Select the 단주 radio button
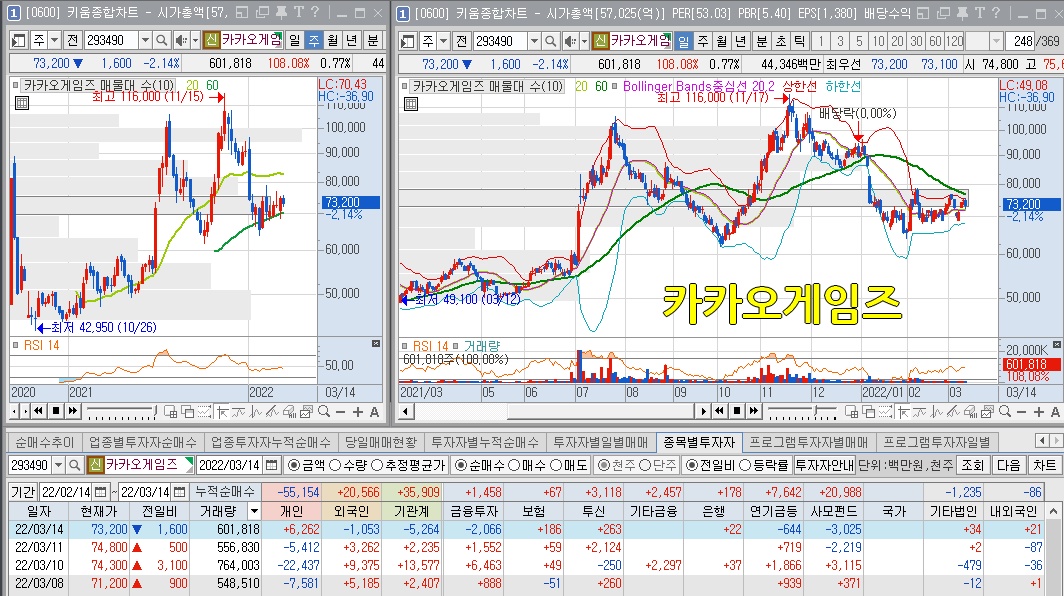This screenshot has width=1064, height=596. 645,465
